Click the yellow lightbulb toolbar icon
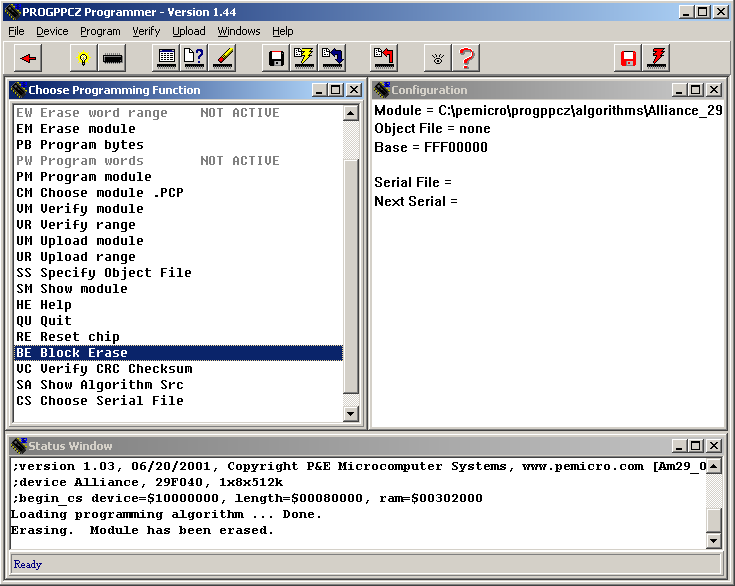Screen dimensions: 735x586 [x=83, y=58]
